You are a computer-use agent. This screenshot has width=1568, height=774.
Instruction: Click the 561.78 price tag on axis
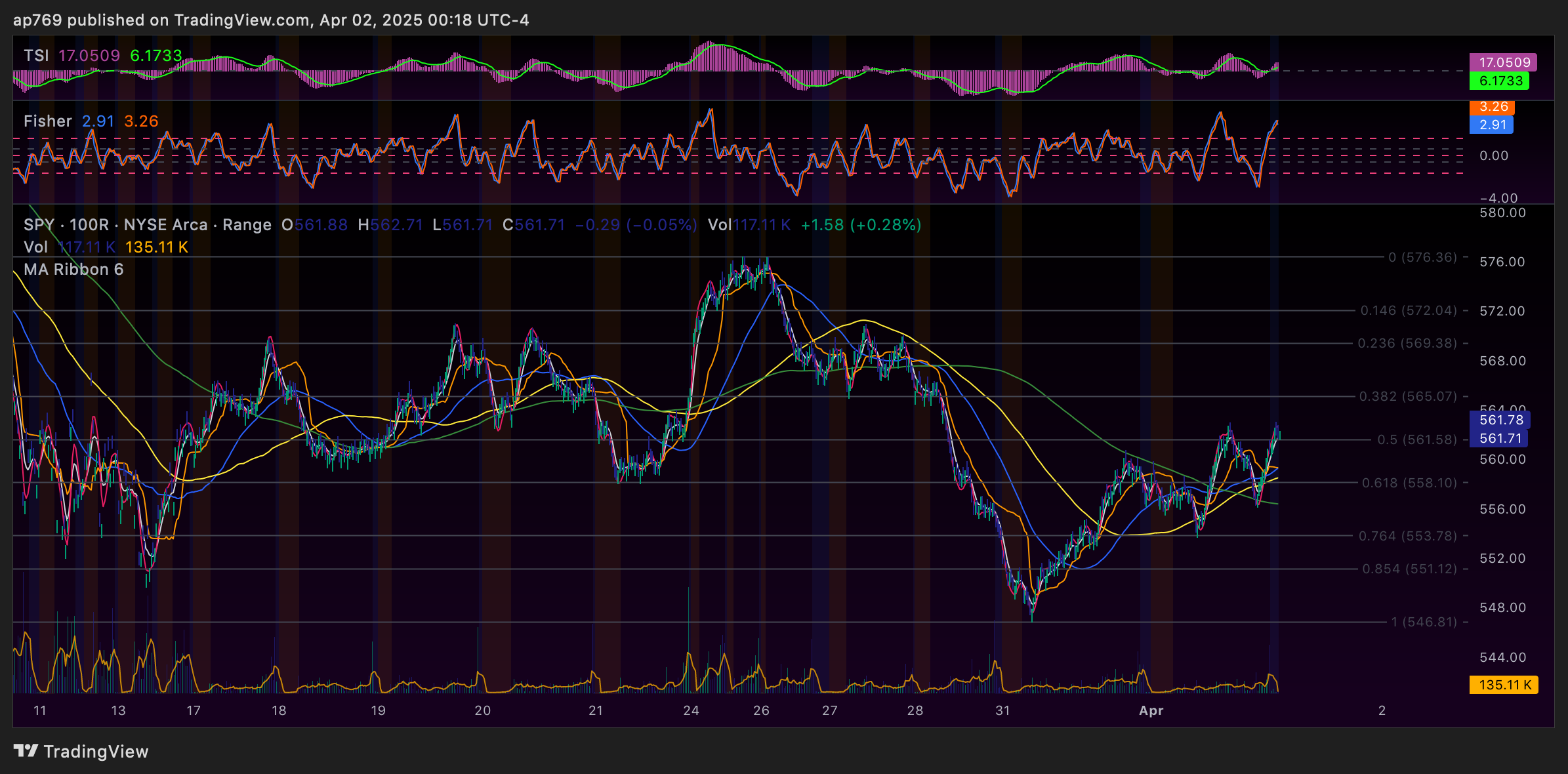1500,420
